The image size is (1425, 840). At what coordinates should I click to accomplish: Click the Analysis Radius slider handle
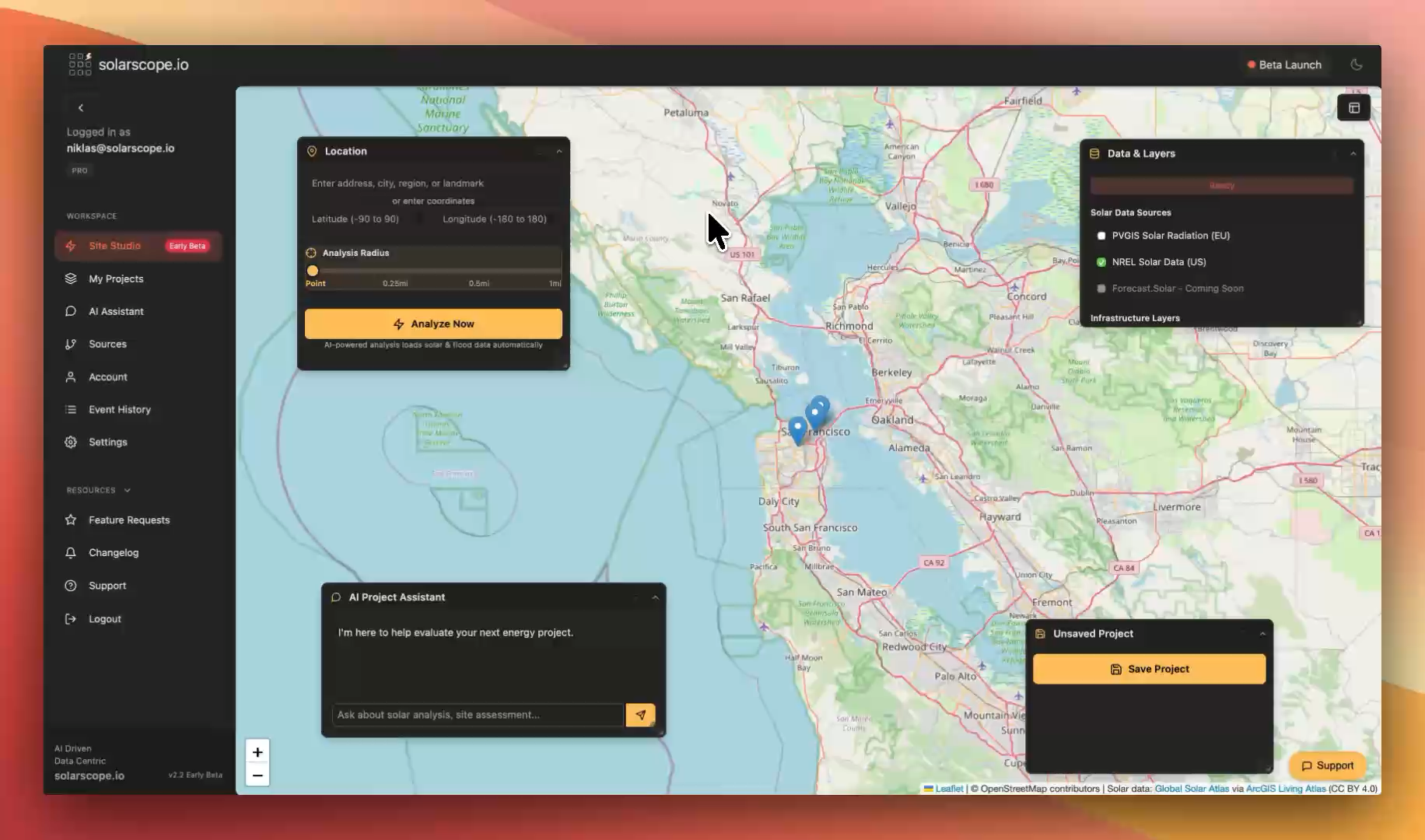pyautogui.click(x=313, y=271)
